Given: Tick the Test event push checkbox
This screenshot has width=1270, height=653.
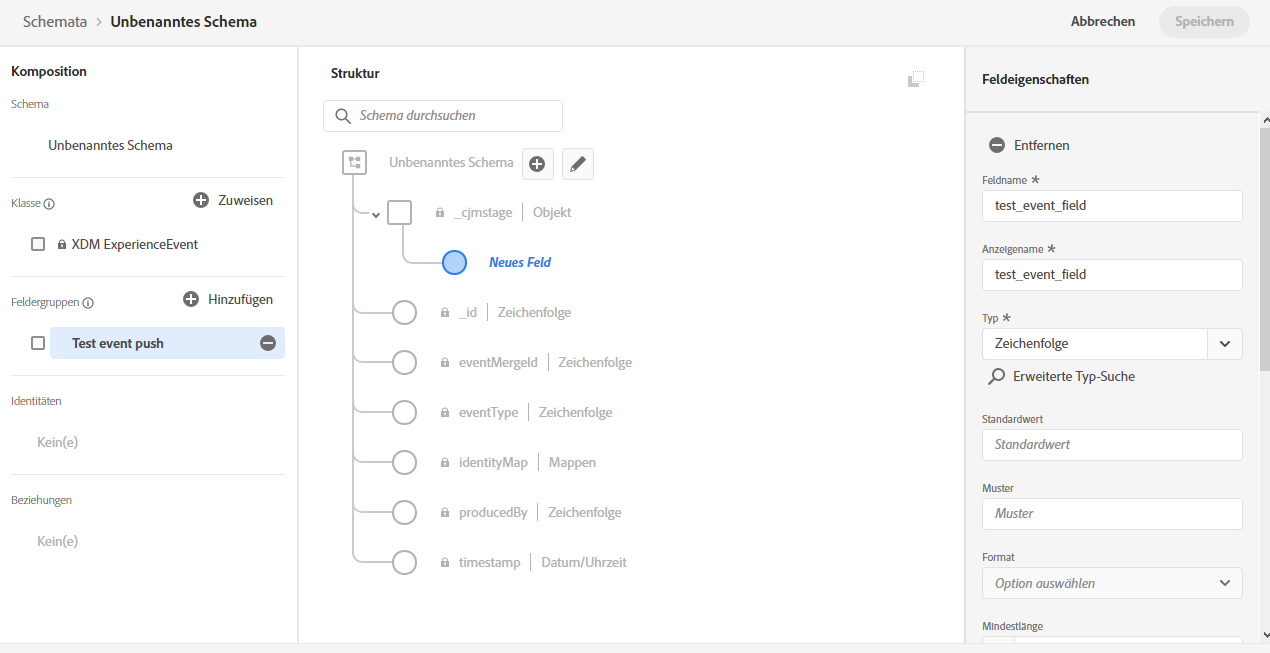Looking at the screenshot, I should tap(38, 343).
